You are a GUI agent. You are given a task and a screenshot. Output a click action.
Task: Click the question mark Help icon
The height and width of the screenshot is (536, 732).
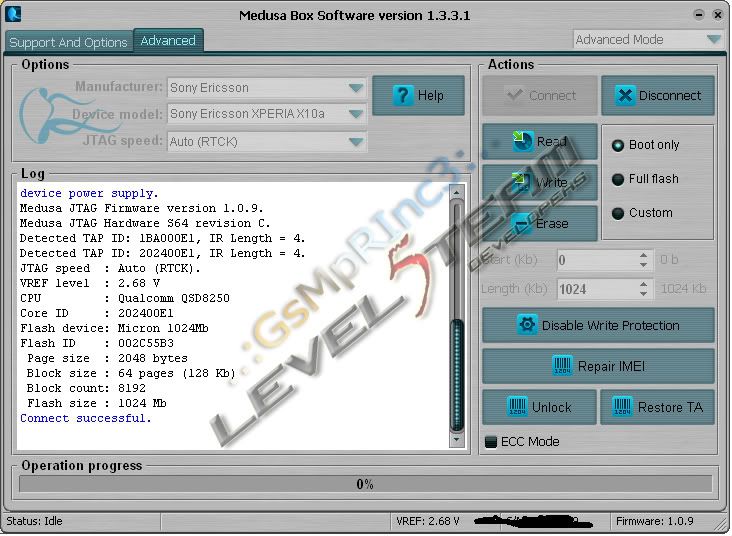tap(403, 96)
